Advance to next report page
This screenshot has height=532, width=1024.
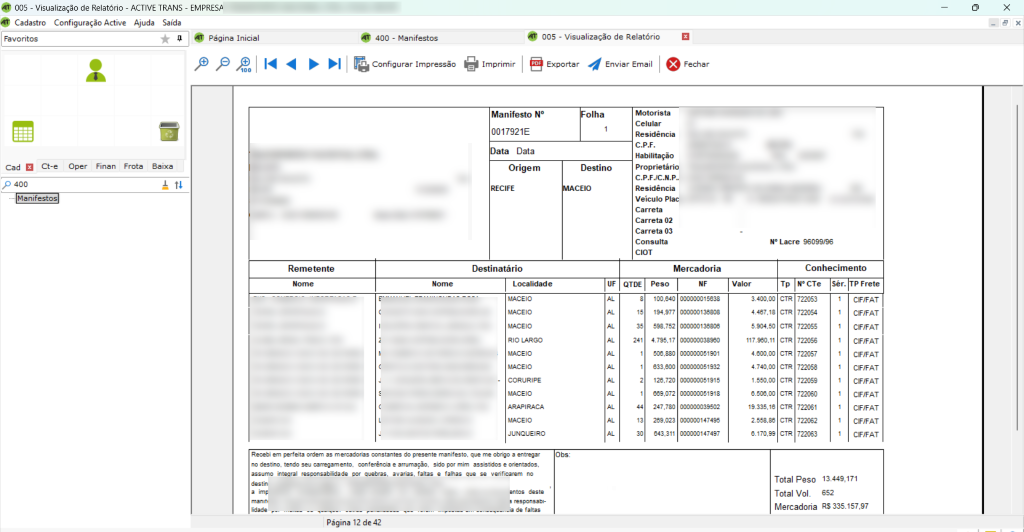click(313, 64)
